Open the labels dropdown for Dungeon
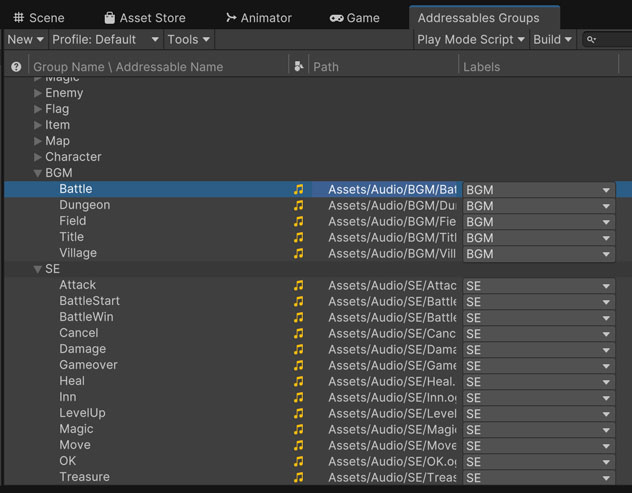 539,206
